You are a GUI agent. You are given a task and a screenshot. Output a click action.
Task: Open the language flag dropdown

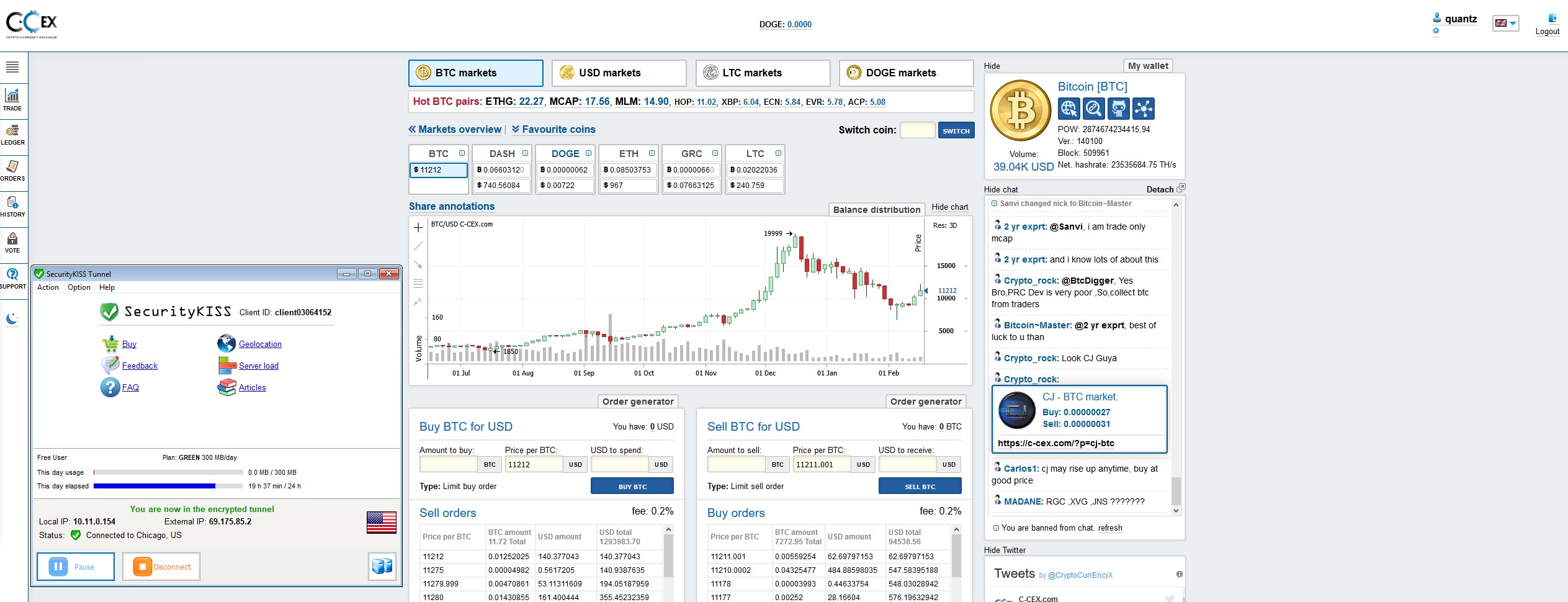pyautogui.click(x=1506, y=24)
